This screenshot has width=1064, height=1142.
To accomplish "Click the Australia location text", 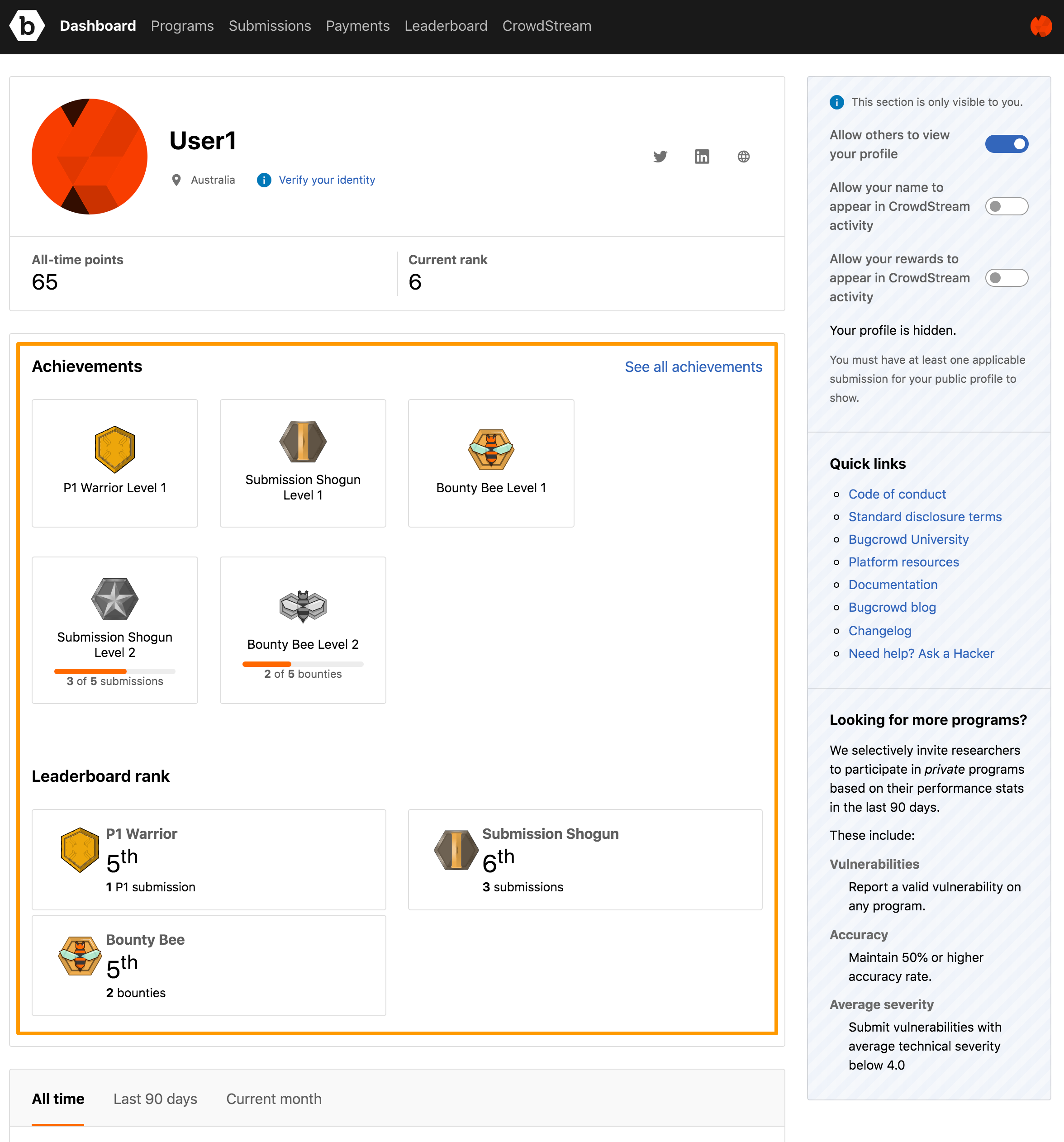I will 213,180.
